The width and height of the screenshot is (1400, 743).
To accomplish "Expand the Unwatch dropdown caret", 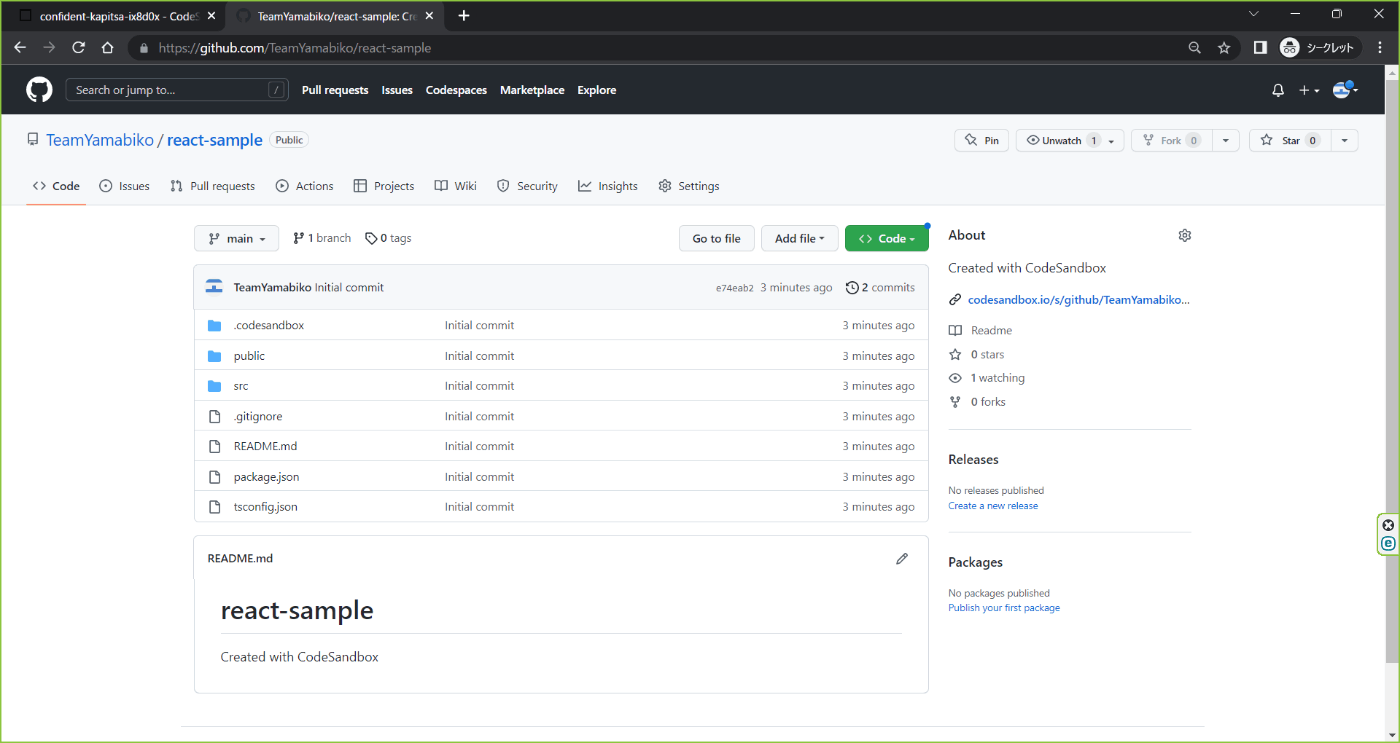I will point(1112,141).
